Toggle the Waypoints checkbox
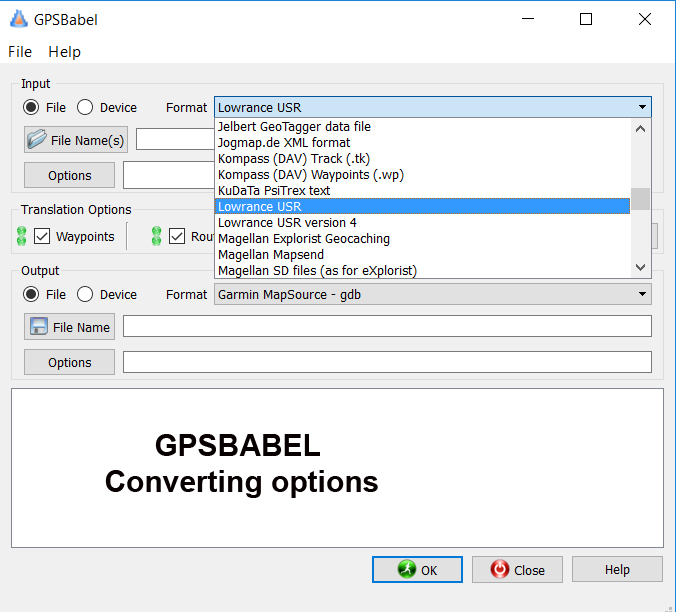676x612 pixels. pos(42,237)
